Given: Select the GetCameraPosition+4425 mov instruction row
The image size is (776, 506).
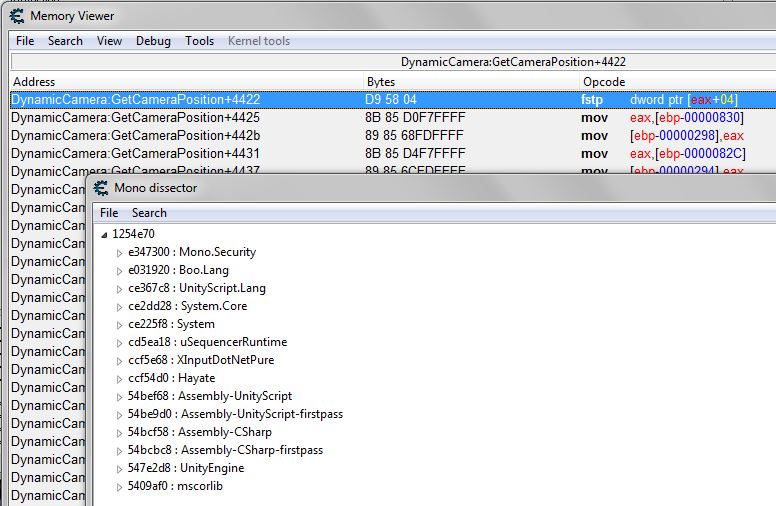Looking at the screenshot, I should coord(135,118).
